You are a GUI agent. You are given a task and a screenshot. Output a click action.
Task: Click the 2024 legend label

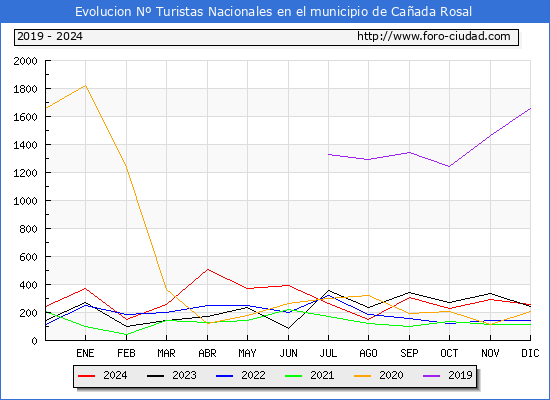[115, 375]
